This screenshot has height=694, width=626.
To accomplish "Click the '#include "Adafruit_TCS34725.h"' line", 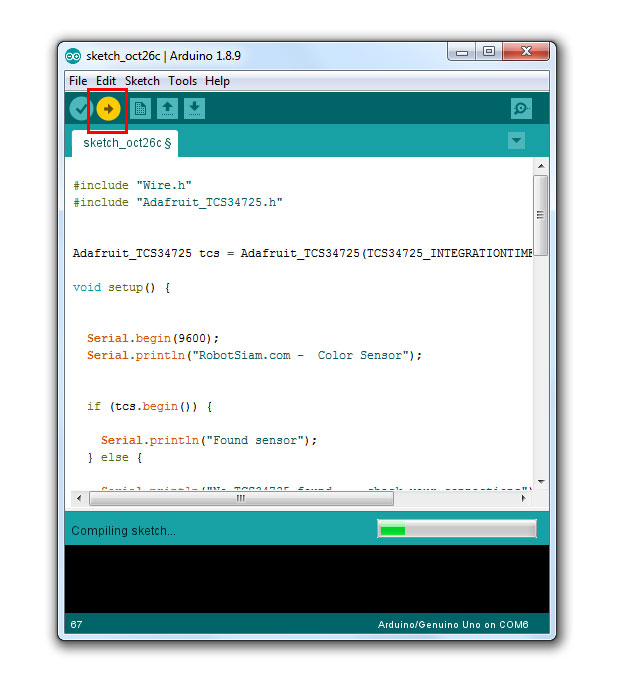I will point(178,202).
